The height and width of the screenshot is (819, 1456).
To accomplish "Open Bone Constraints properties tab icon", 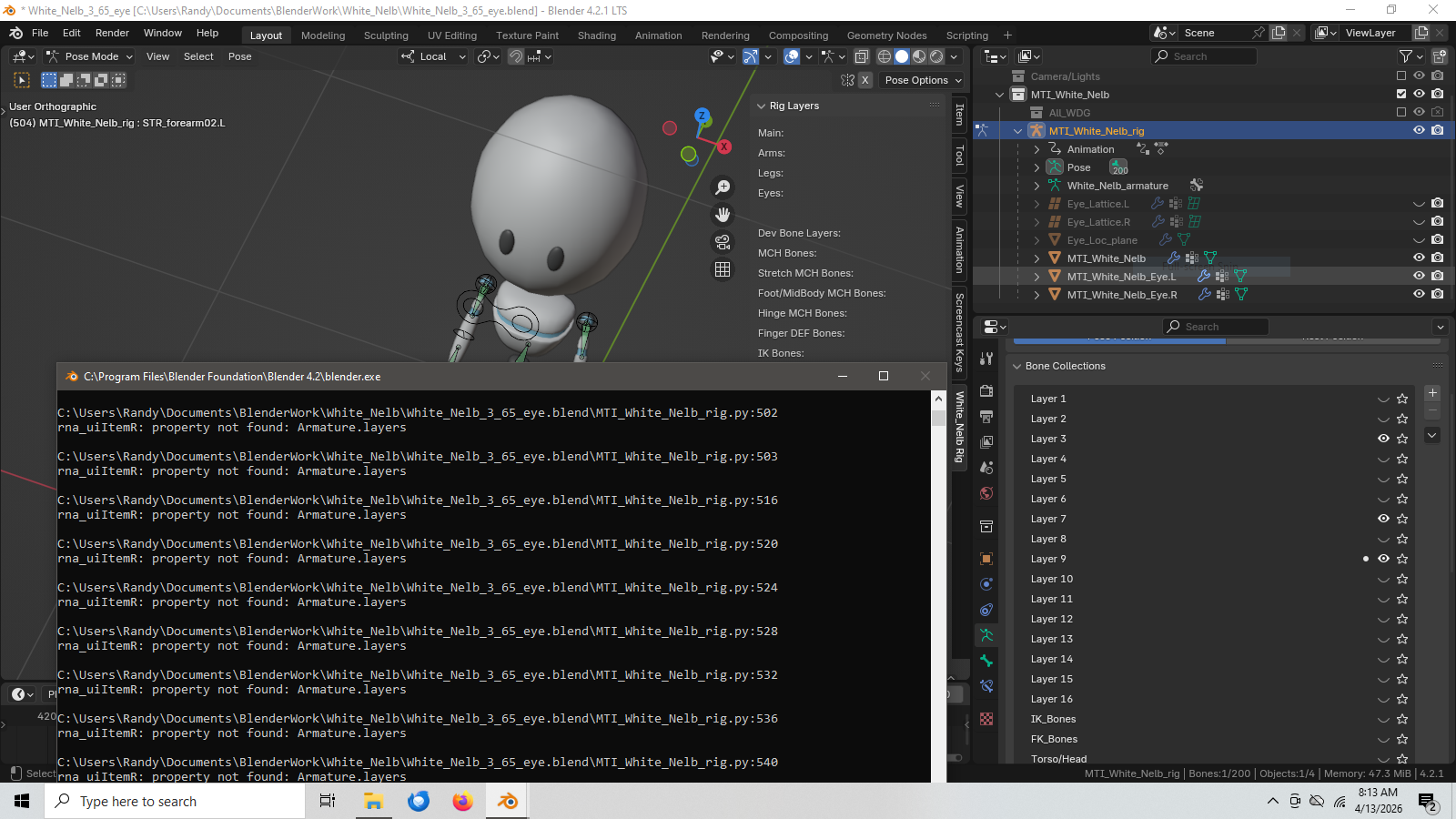I will (x=986, y=686).
